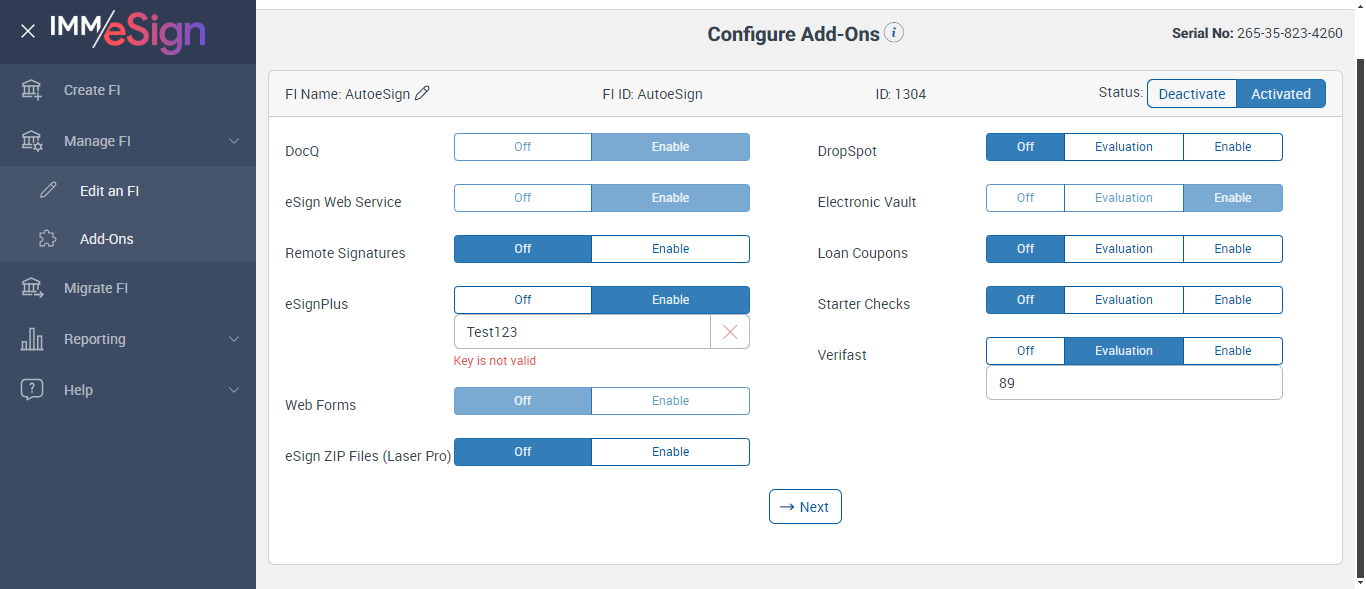Clear the eSignPlus key with the X
Screen dimensions: 1366x589
[x=730, y=332]
